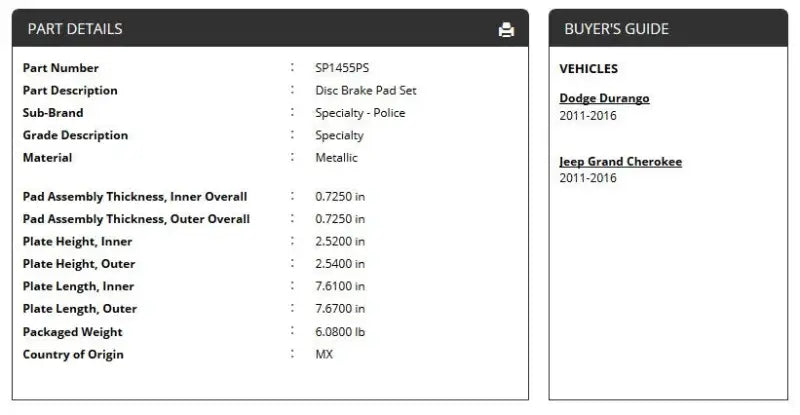This screenshot has width=800, height=415.
Task: Click the Country of Origin MX value
Action: [x=324, y=354]
